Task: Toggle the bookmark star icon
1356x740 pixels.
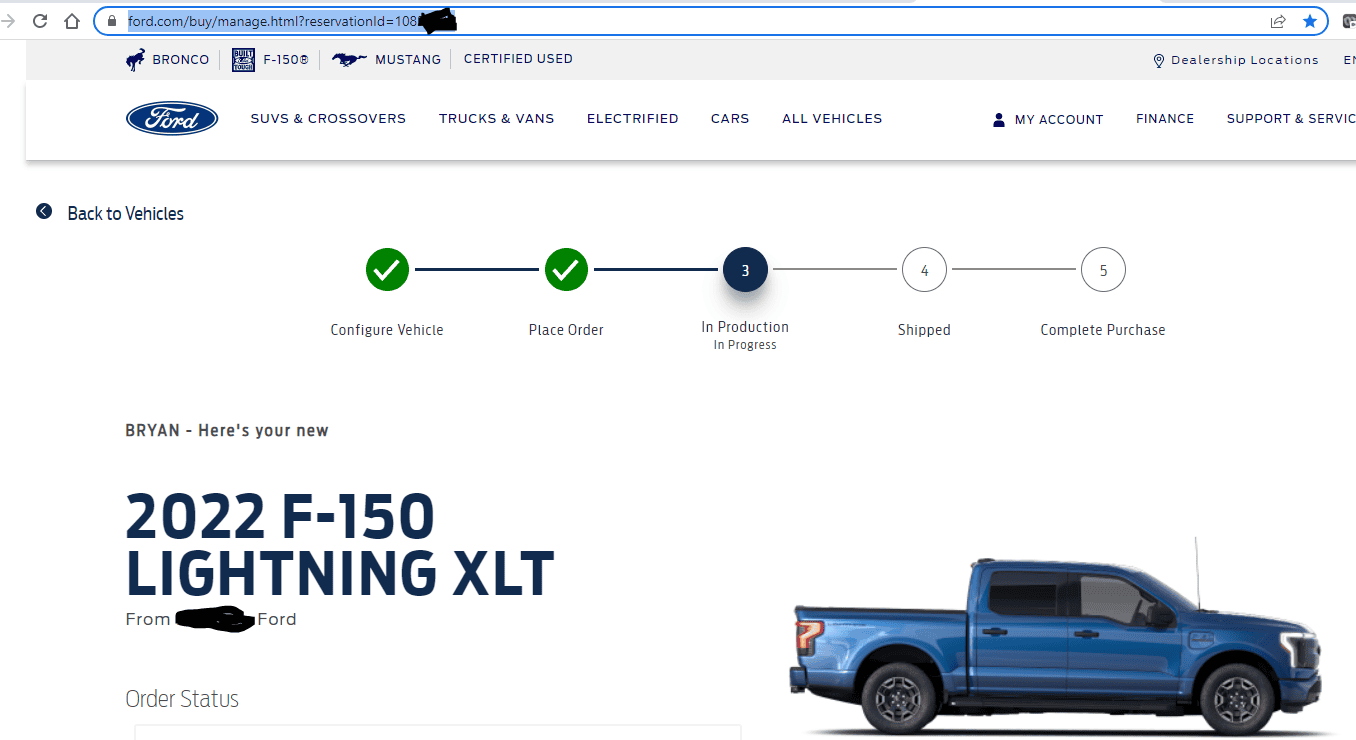Action: click(1310, 21)
